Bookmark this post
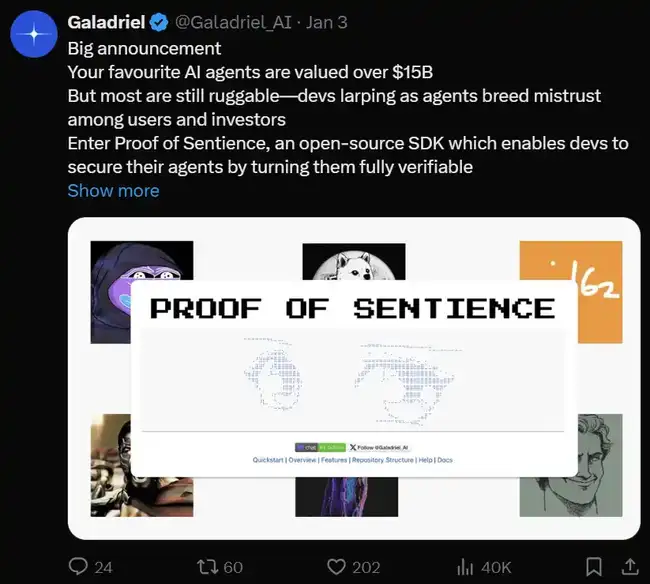The image size is (650, 584). 594,566
